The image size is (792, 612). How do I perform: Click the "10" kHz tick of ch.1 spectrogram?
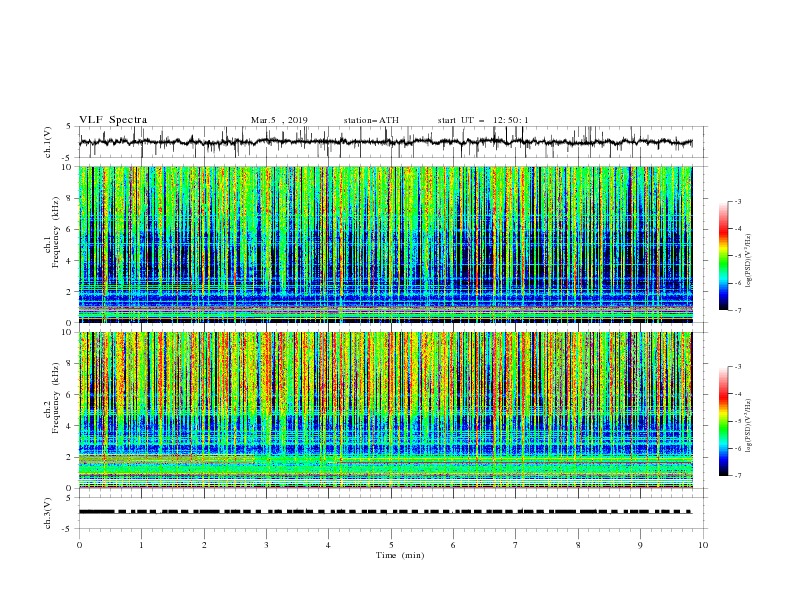pyautogui.click(x=69, y=167)
